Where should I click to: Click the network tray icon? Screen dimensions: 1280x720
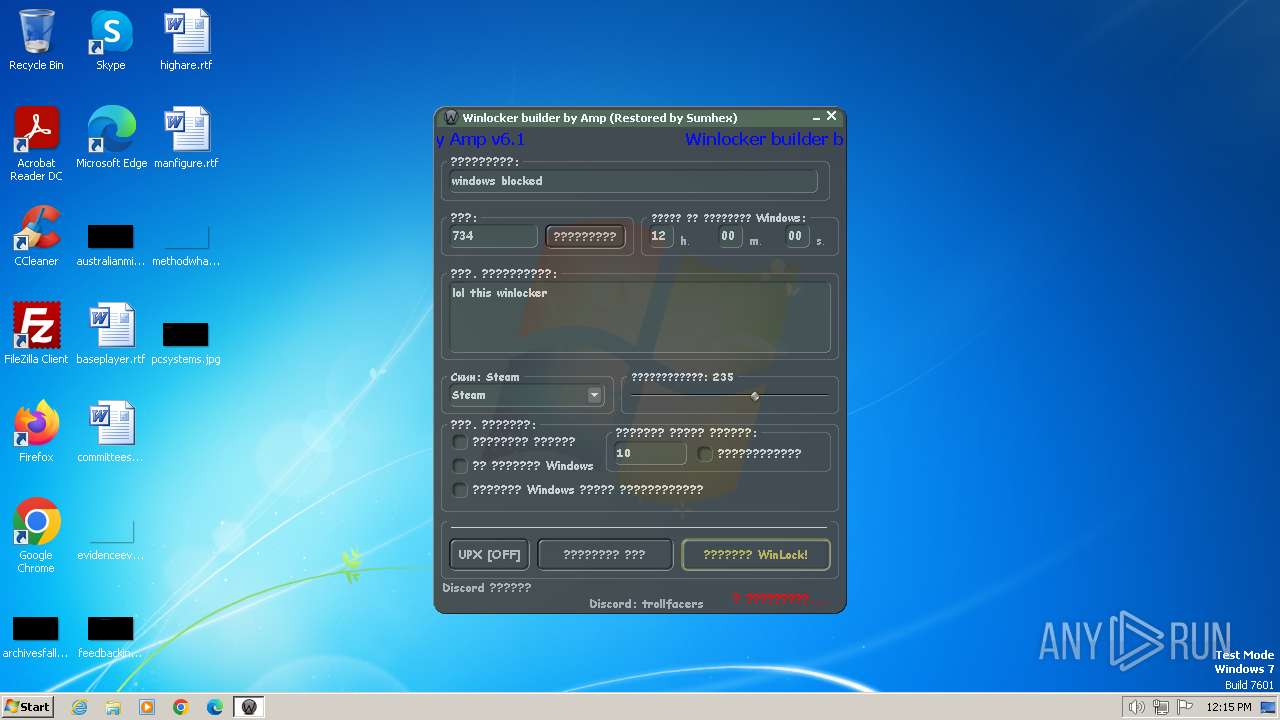(x=1161, y=707)
